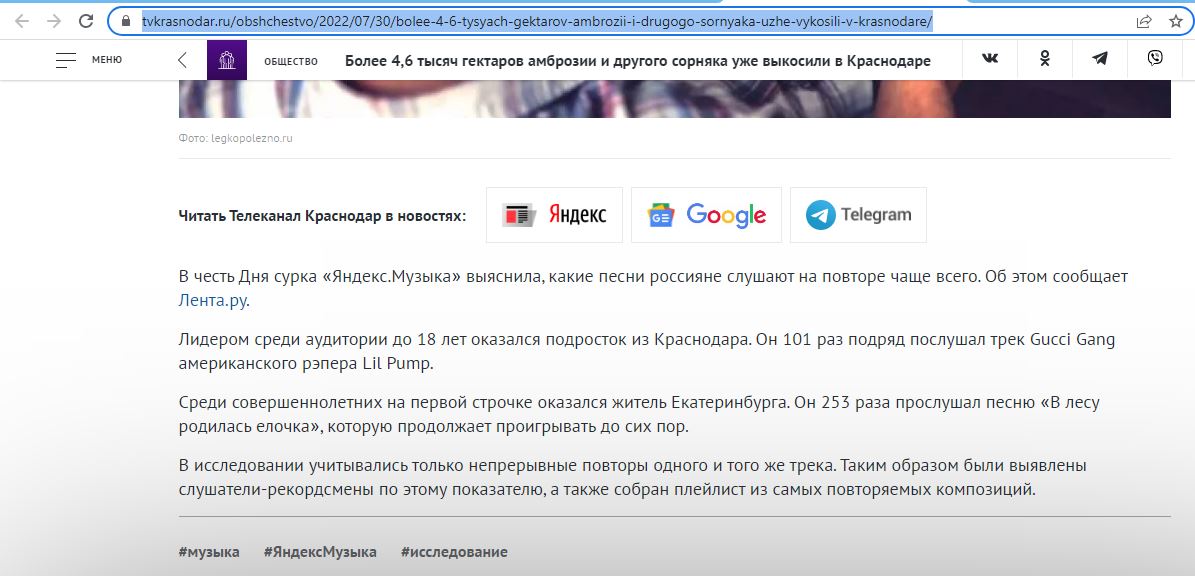Open the article header photo
Image resolution: width=1195 pixels, height=576 pixels.
674,99
